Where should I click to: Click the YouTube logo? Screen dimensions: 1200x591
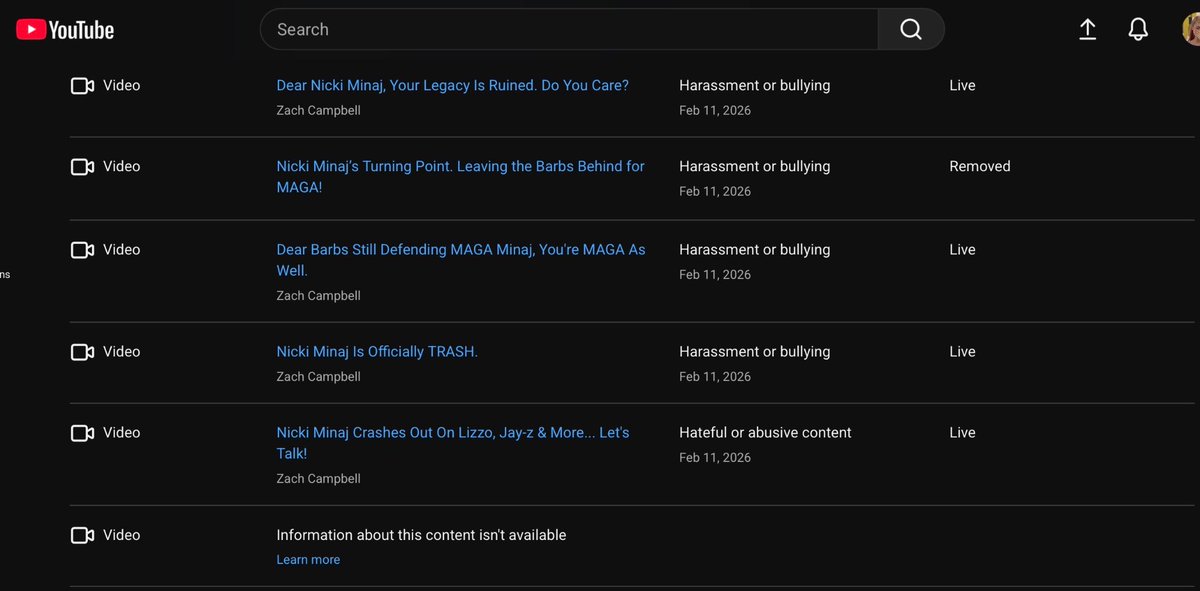pos(64,29)
